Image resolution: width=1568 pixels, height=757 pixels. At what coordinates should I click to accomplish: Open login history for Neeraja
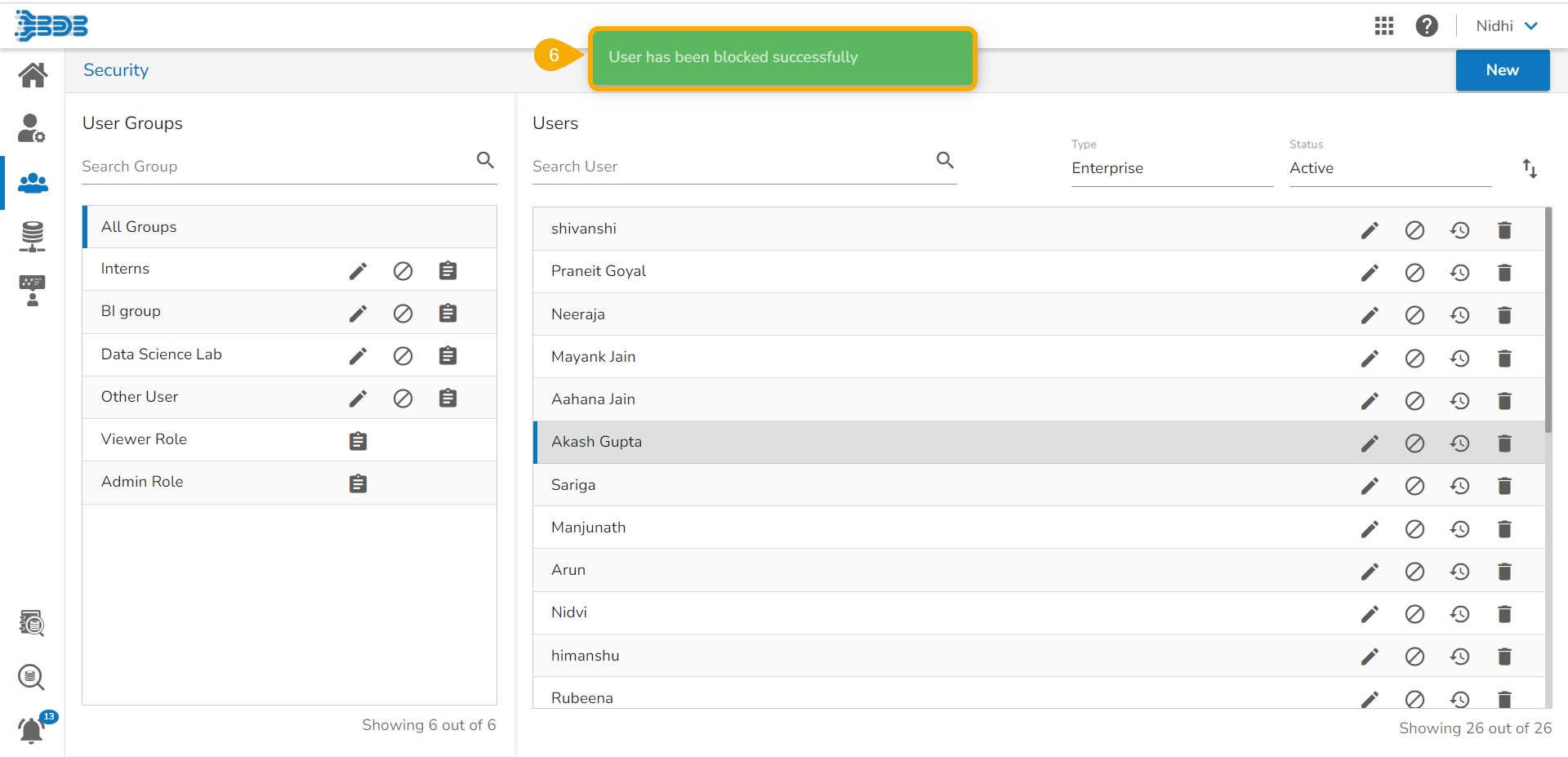click(1459, 315)
